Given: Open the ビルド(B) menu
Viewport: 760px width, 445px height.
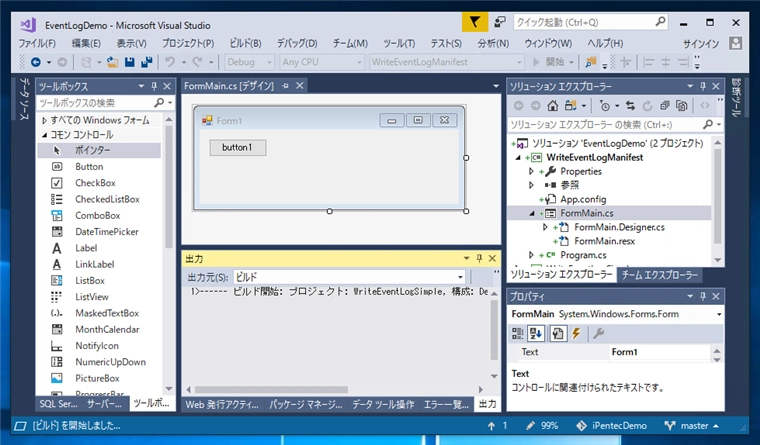Looking at the screenshot, I should (245, 44).
